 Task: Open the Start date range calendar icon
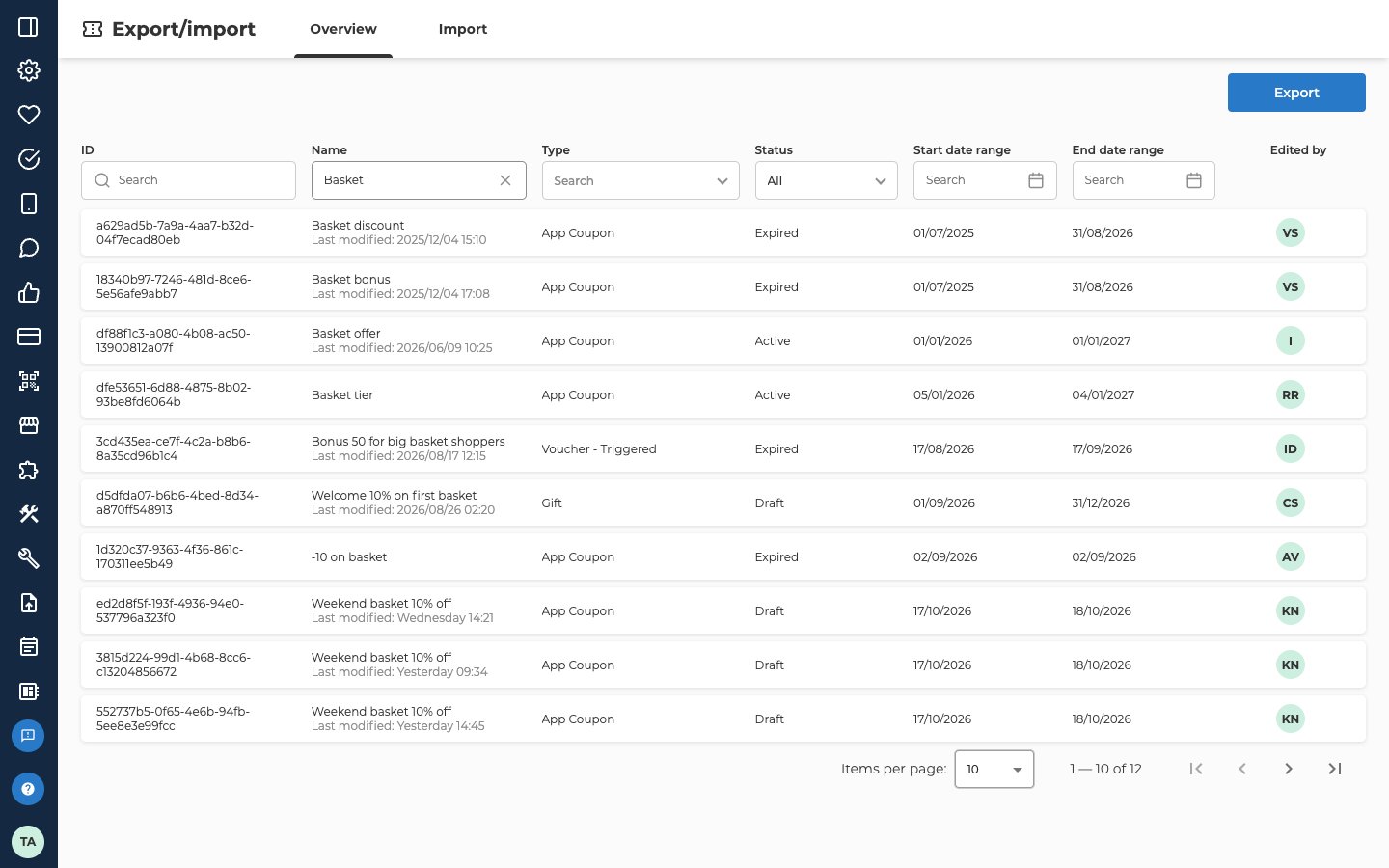[x=1036, y=180]
